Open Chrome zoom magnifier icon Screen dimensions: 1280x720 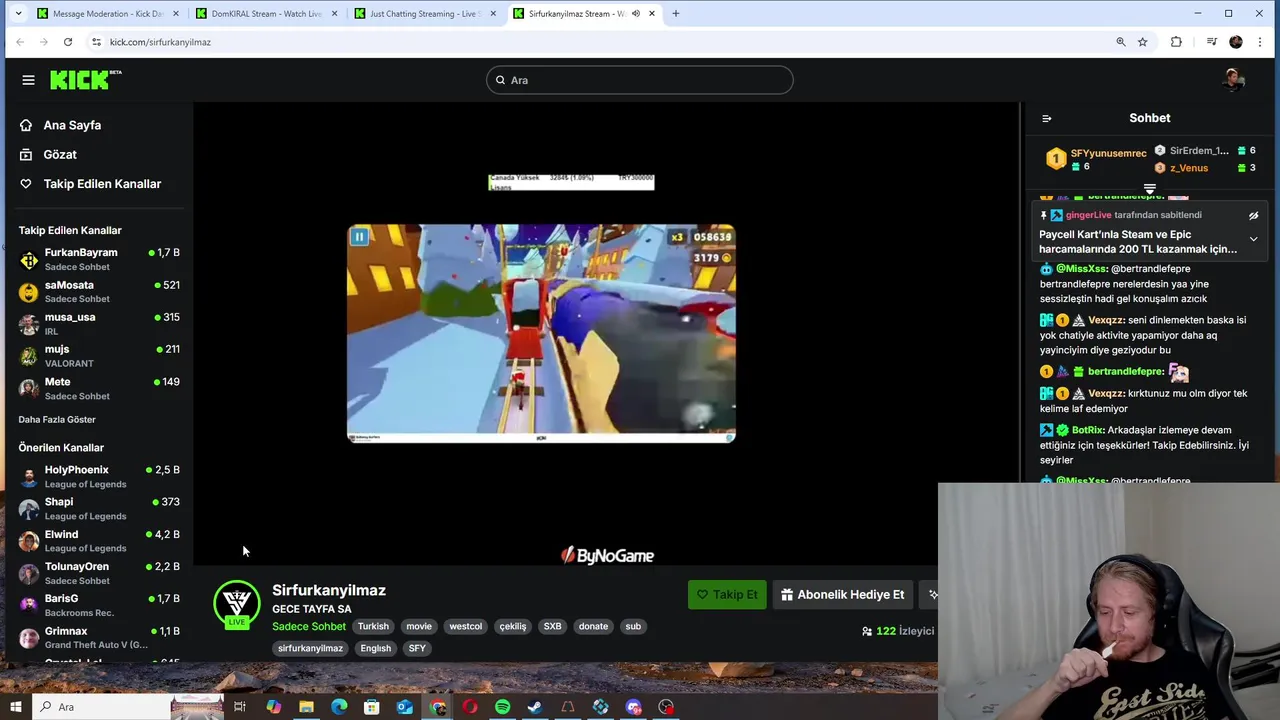pyautogui.click(x=1120, y=42)
